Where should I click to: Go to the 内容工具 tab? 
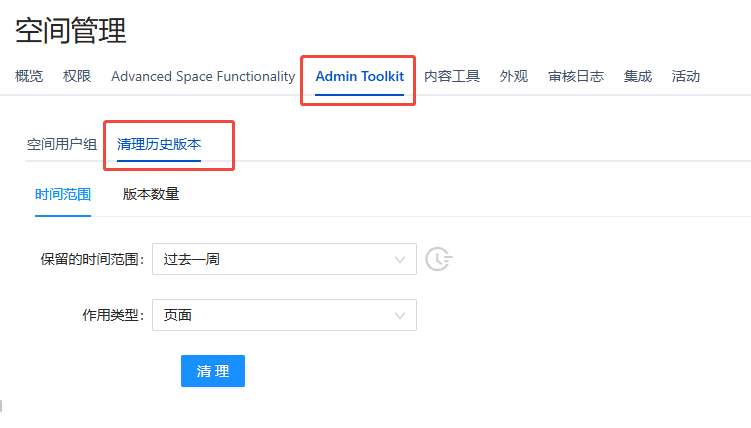[x=452, y=76]
